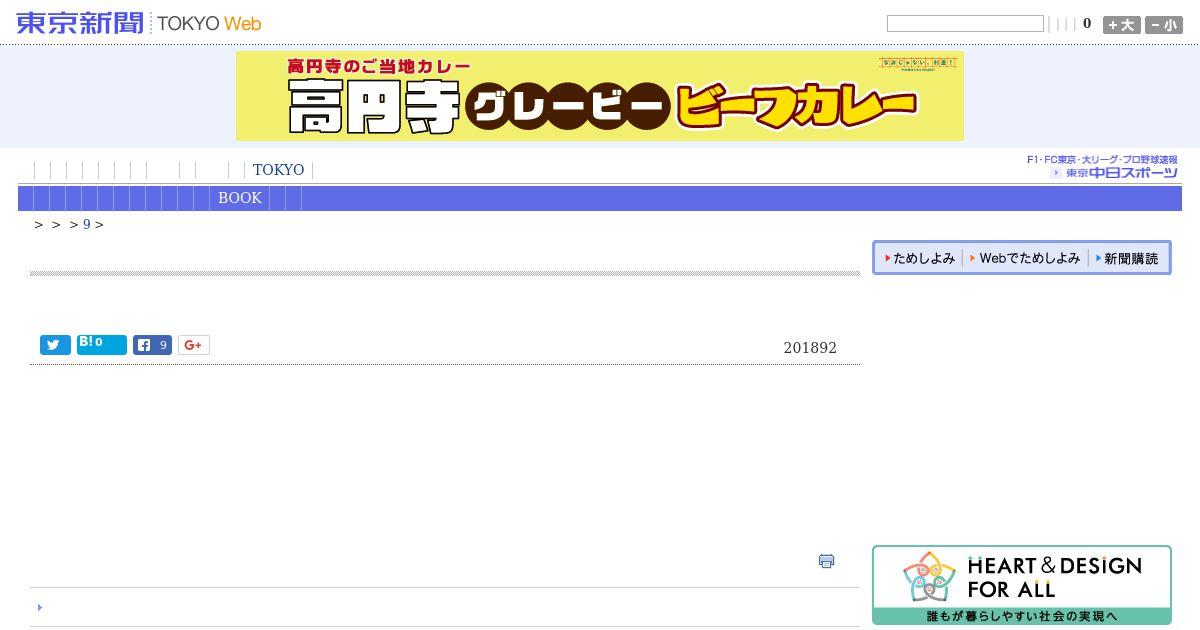Screen dimensions: 1200x630
Task: Open the 高円寺グレービービーフカレー banner ad
Action: (x=600, y=96)
